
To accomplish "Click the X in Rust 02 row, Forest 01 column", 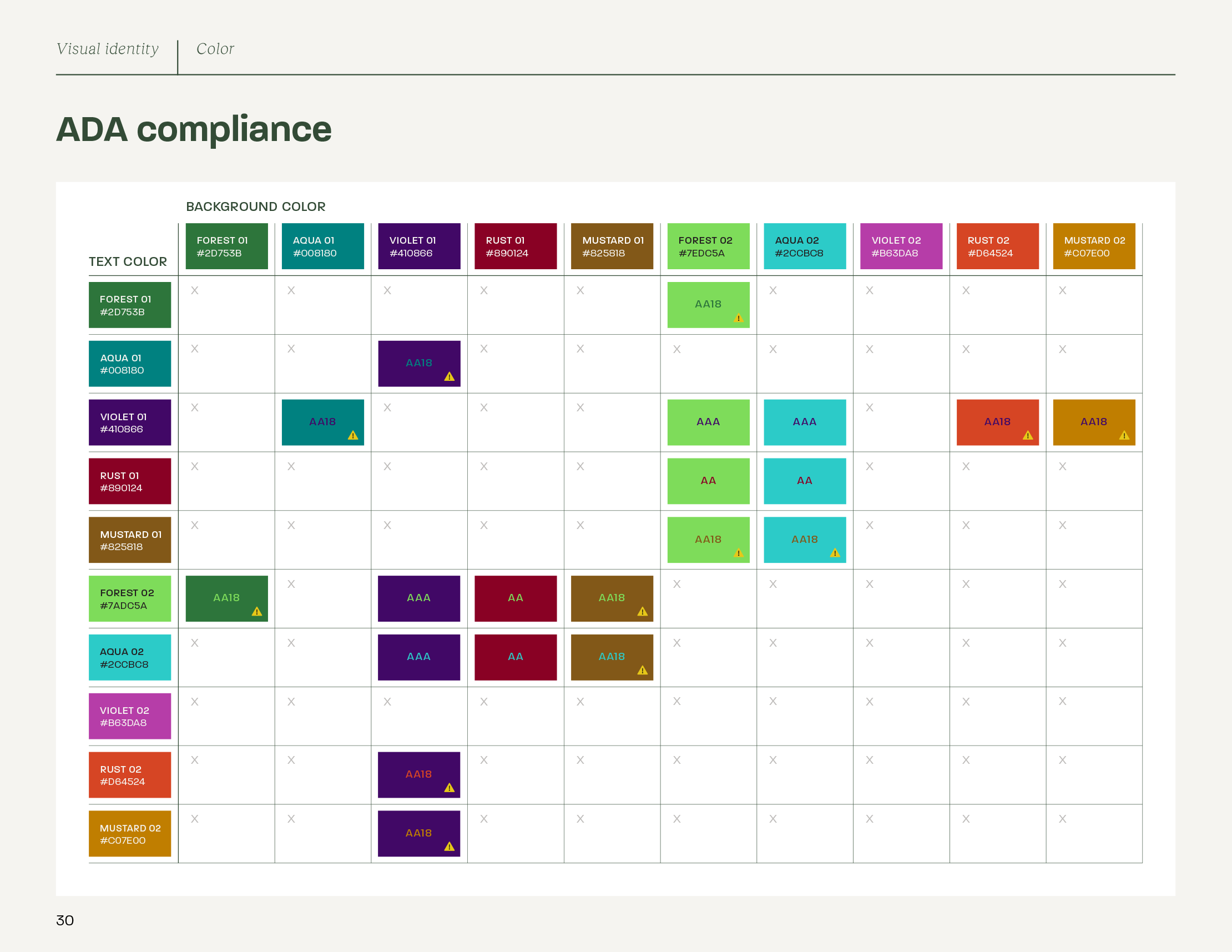I will point(195,760).
